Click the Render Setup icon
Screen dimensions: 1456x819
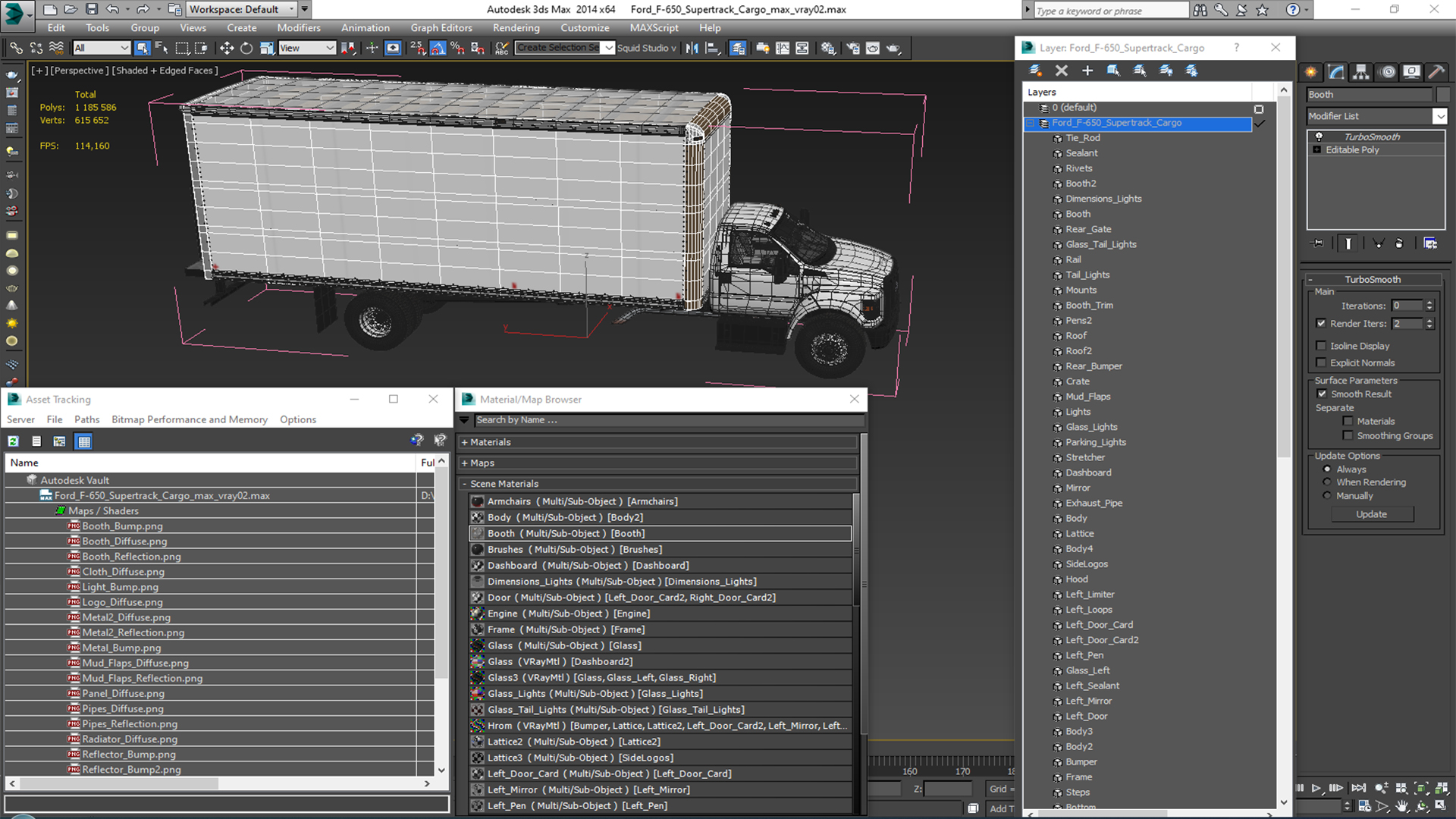click(x=853, y=48)
